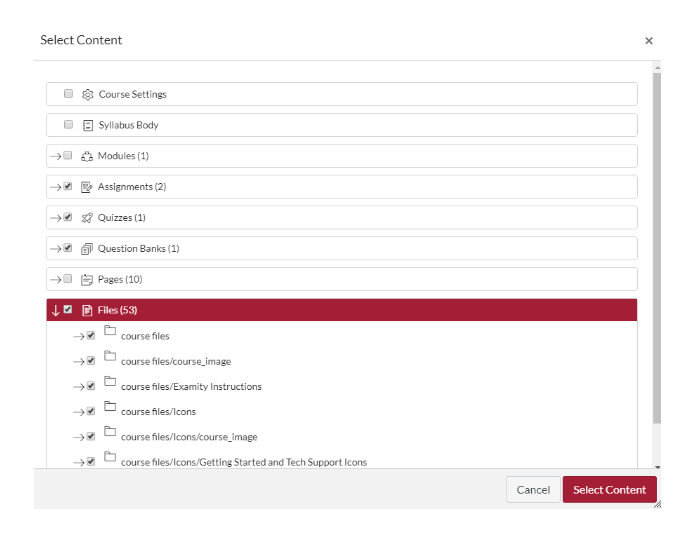Expand the Assignments (2) section arrow
The height and width of the screenshot is (548, 700).
click(56, 187)
